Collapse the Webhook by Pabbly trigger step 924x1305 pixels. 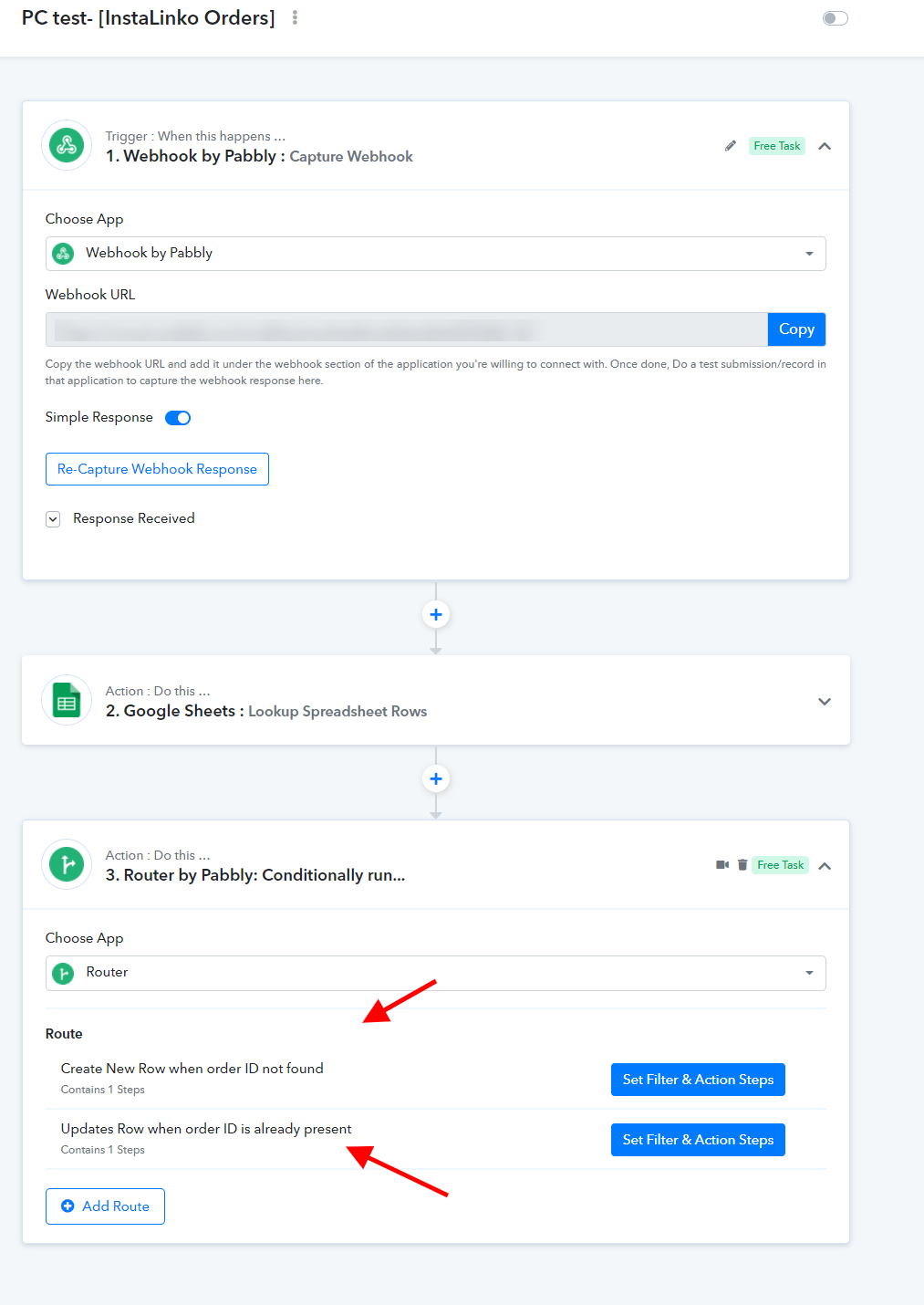coord(825,146)
